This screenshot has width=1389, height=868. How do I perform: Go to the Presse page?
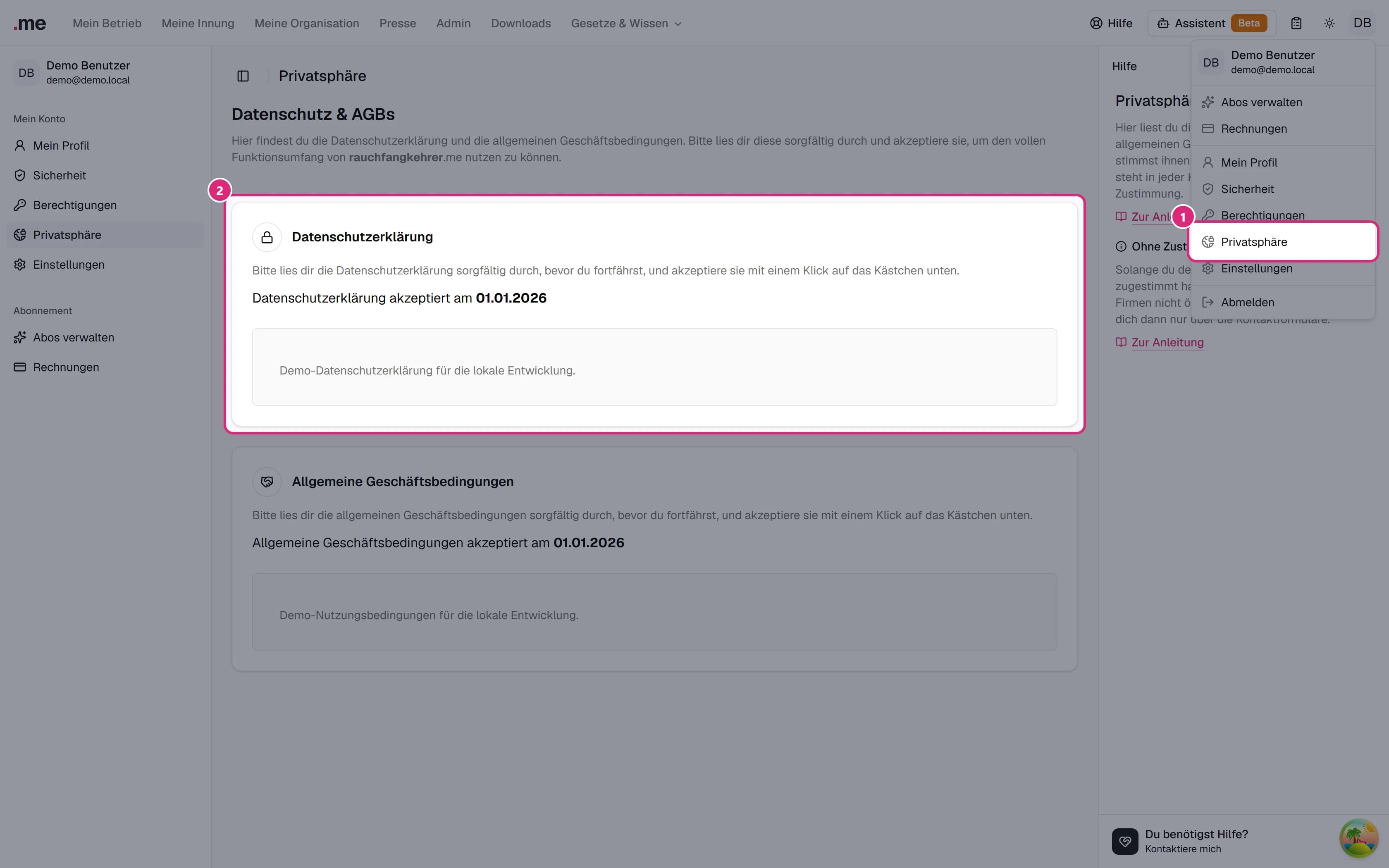tap(397, 24)
